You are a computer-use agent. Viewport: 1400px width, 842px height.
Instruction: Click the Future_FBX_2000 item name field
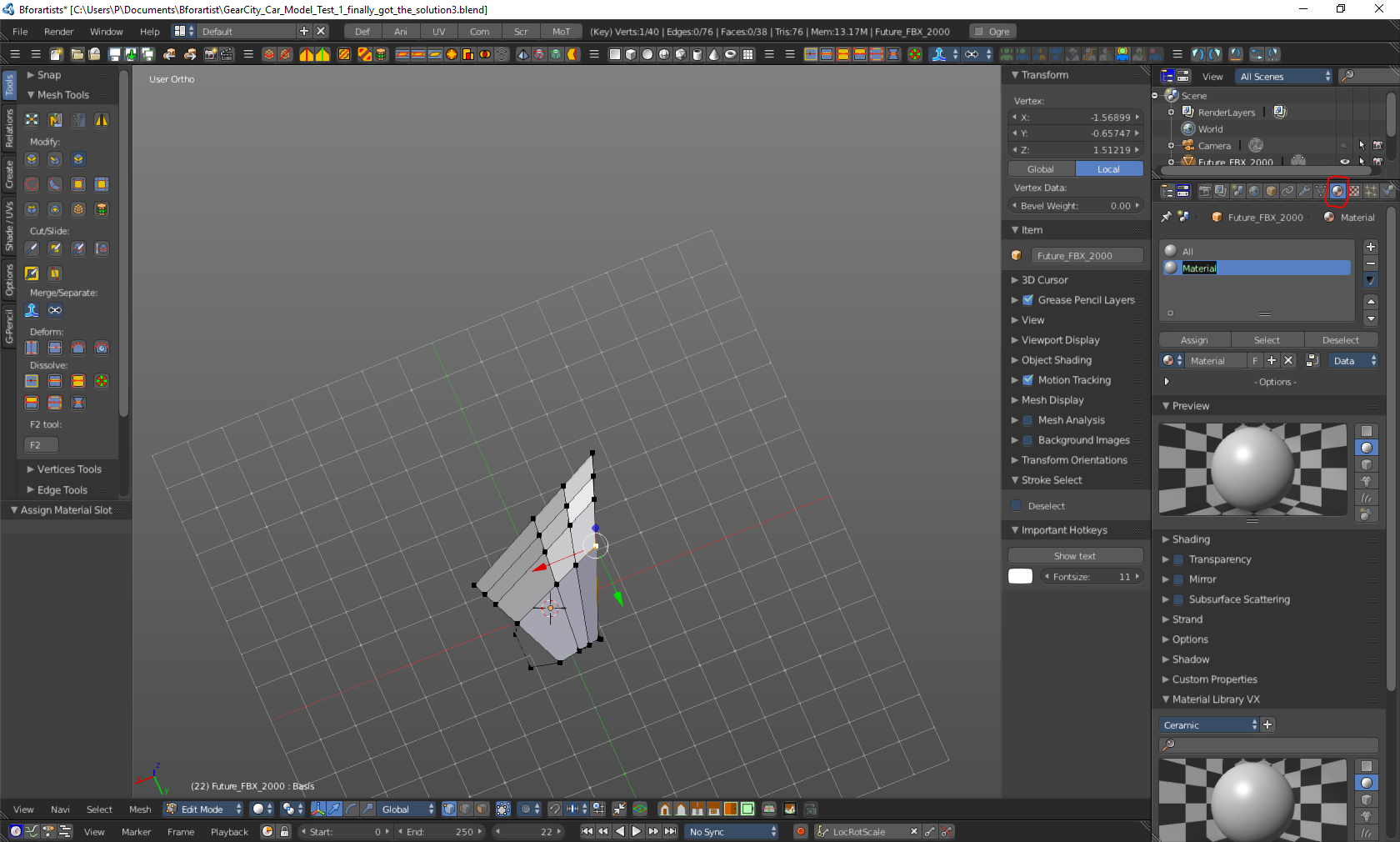point(1085,256)
